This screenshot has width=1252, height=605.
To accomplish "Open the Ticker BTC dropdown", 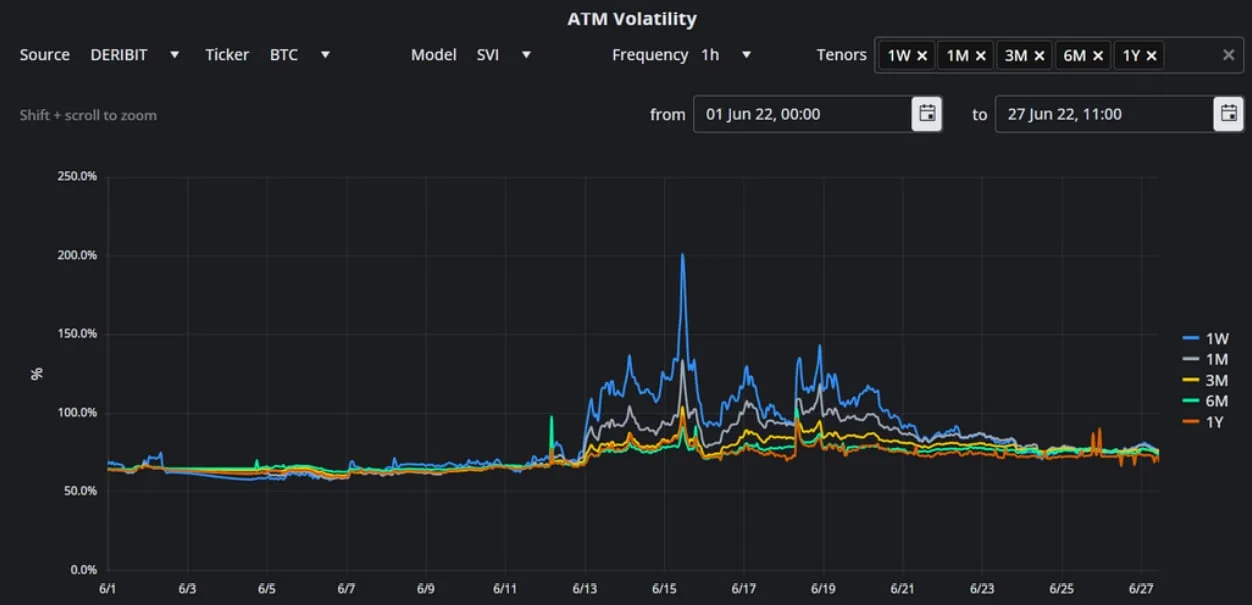I will (x=300, y=55).
